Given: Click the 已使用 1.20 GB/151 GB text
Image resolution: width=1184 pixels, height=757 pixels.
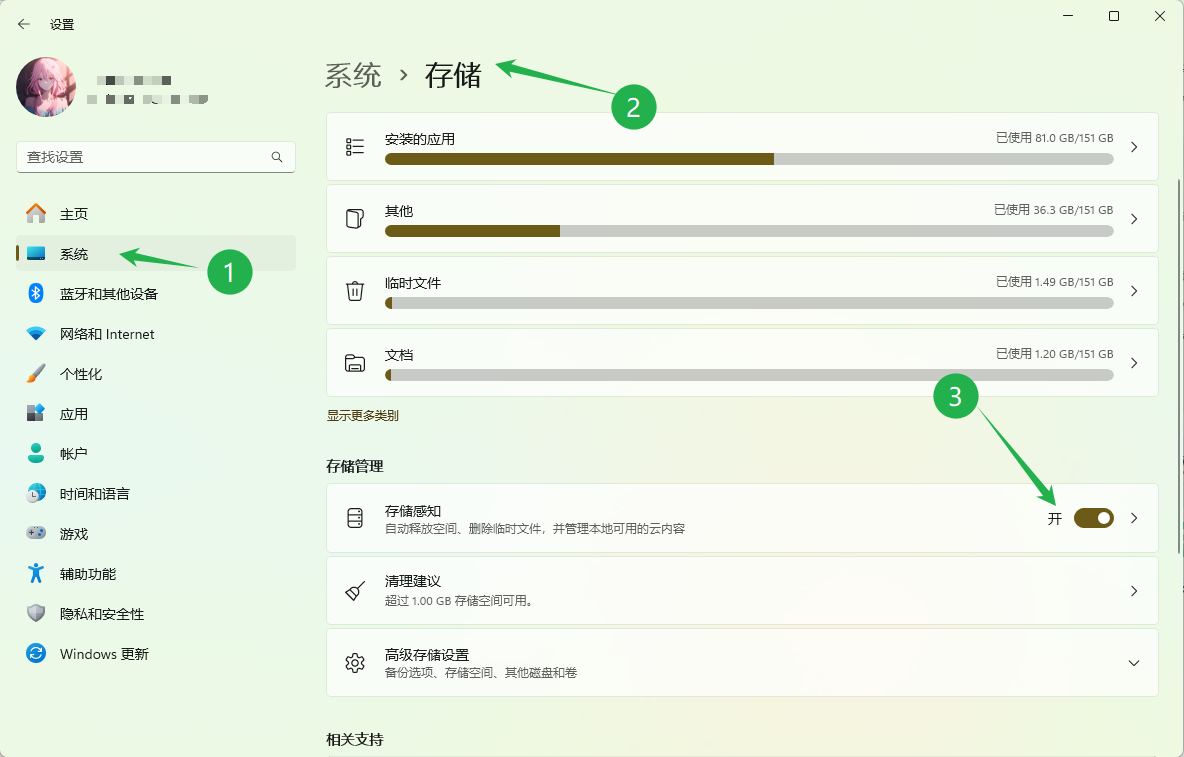Looking at the screenshot, I should [1054, 354].
